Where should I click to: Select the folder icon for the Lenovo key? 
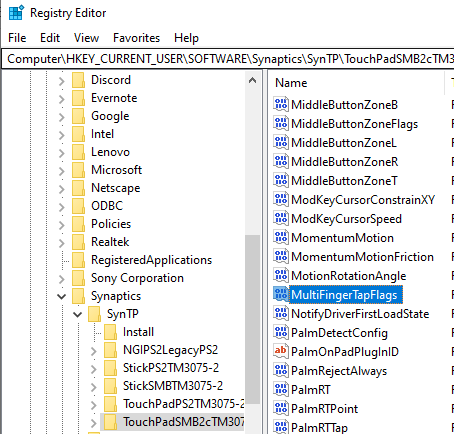click(79, 152)
